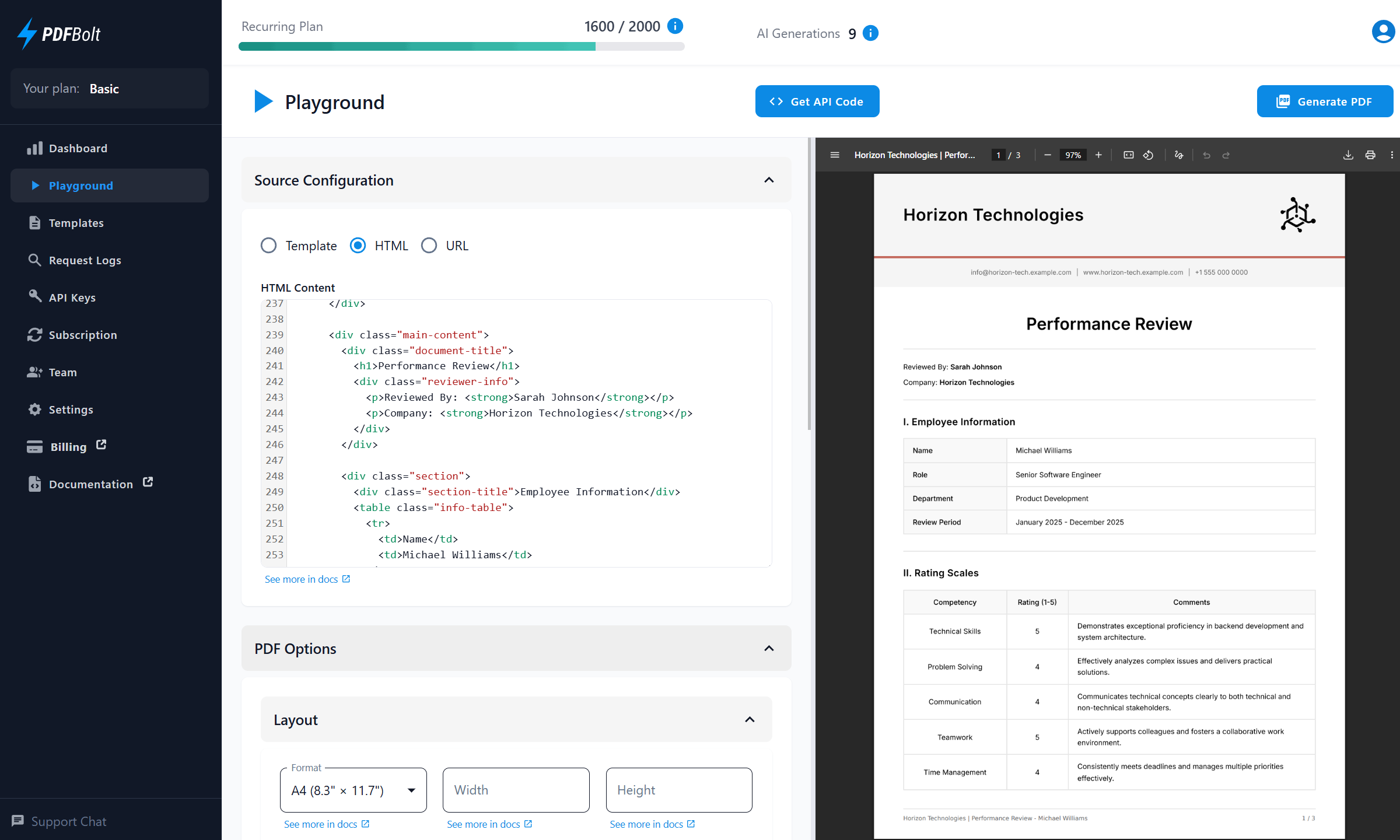The height and width of the screenshot is (840, 1400).
Task: Toggle the PDF sidebar hamburger menu
Action: coord(835,155)
